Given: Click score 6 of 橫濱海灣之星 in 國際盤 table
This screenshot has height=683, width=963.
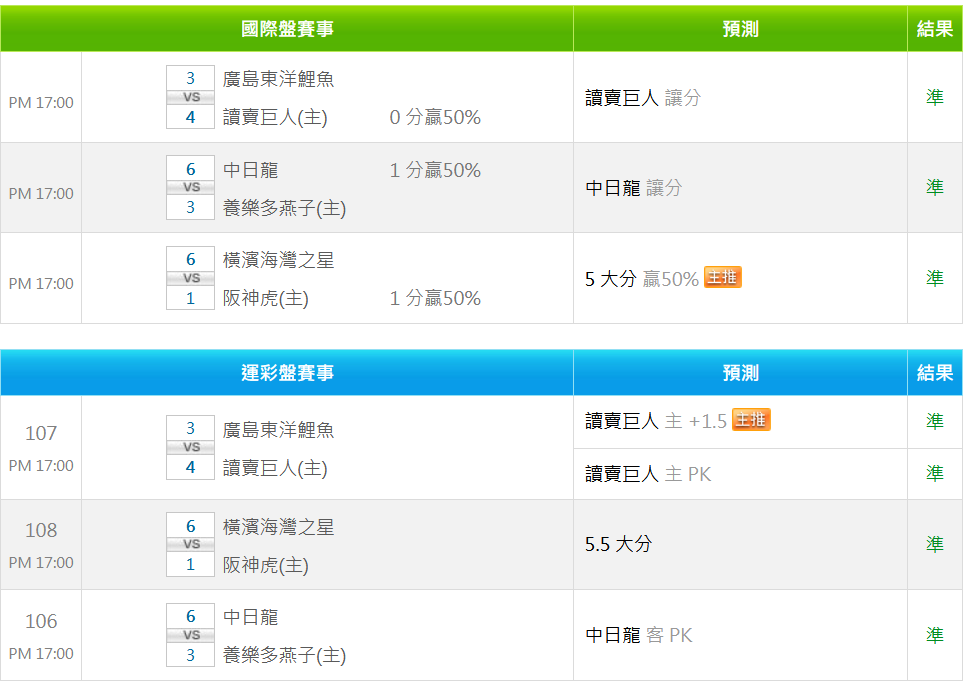Looking at the screenshot, I should (x=190, y=259).
